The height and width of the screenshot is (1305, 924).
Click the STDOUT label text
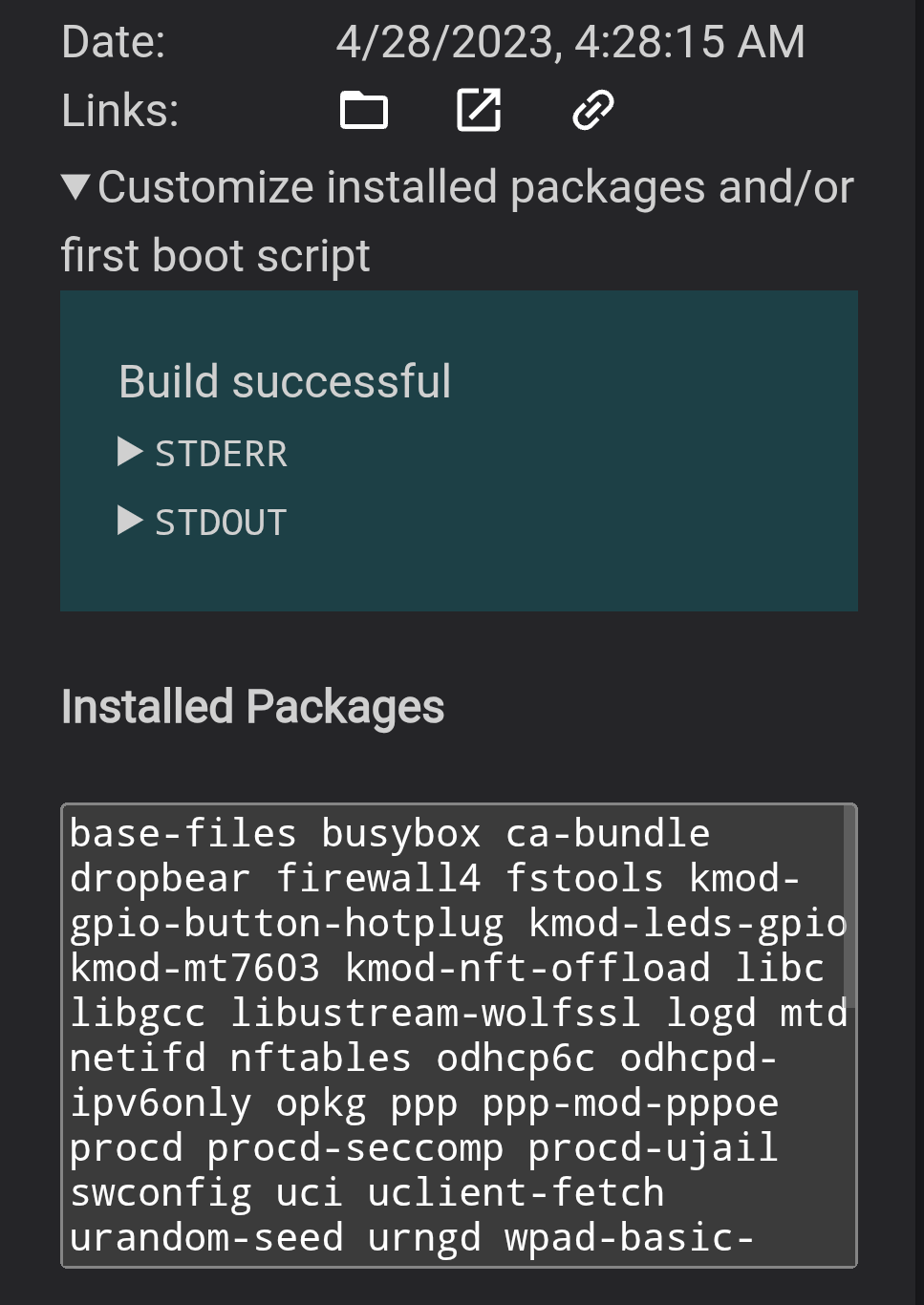(x=221, y=523)
